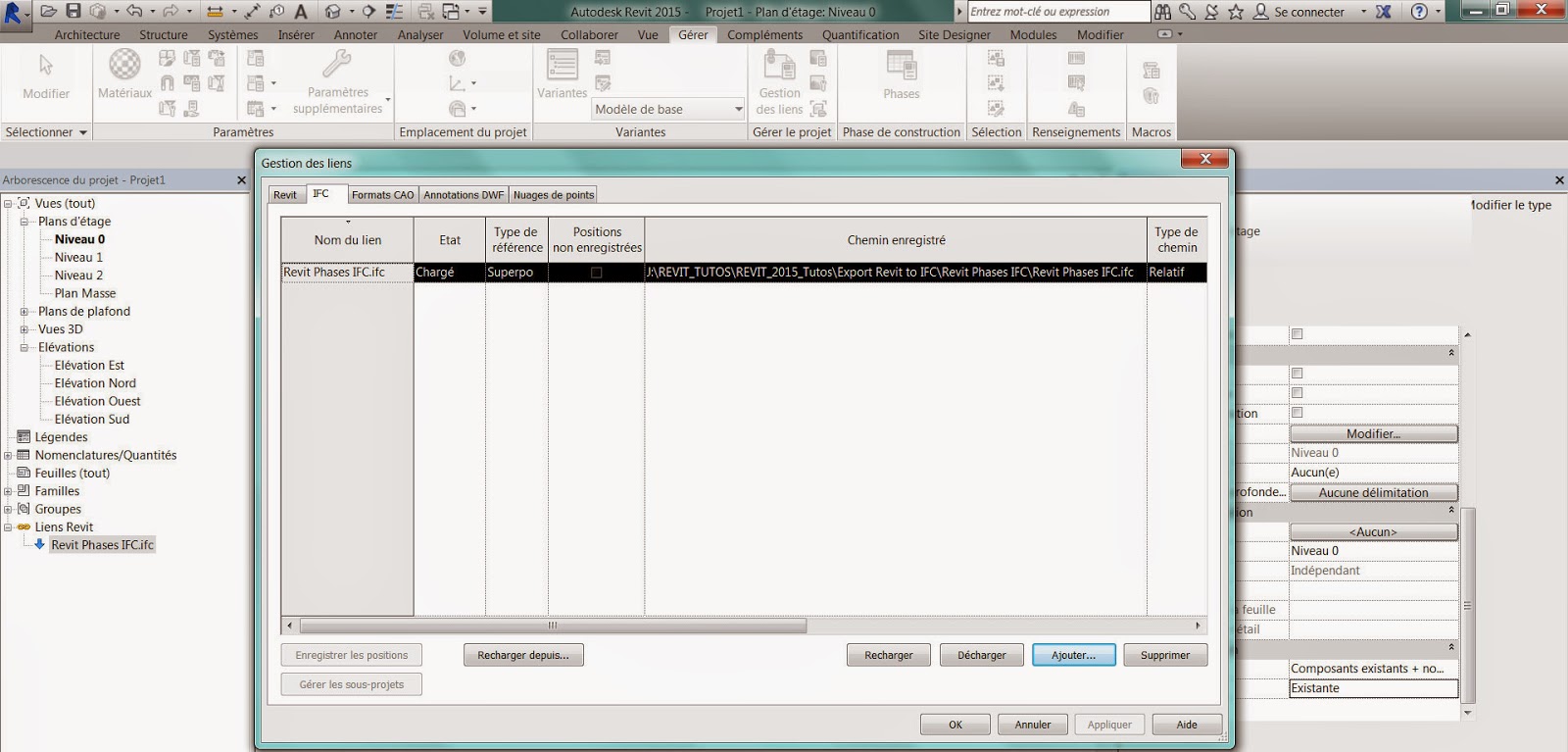The image size is (1568, 752).
Task: Click the Variantes design options icon
Action: pos(563,65)
